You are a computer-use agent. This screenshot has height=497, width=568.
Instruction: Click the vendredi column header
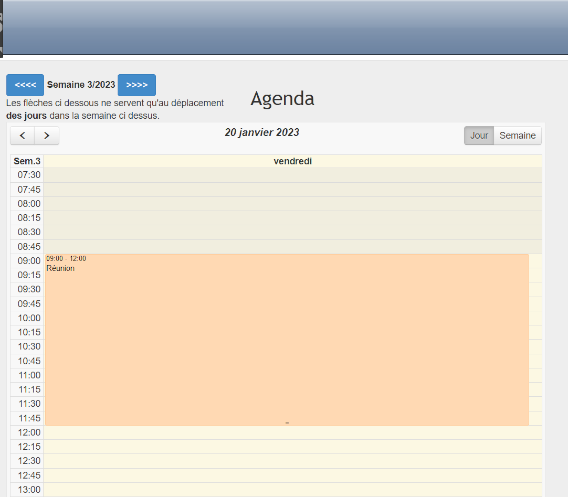pos(293,161)
